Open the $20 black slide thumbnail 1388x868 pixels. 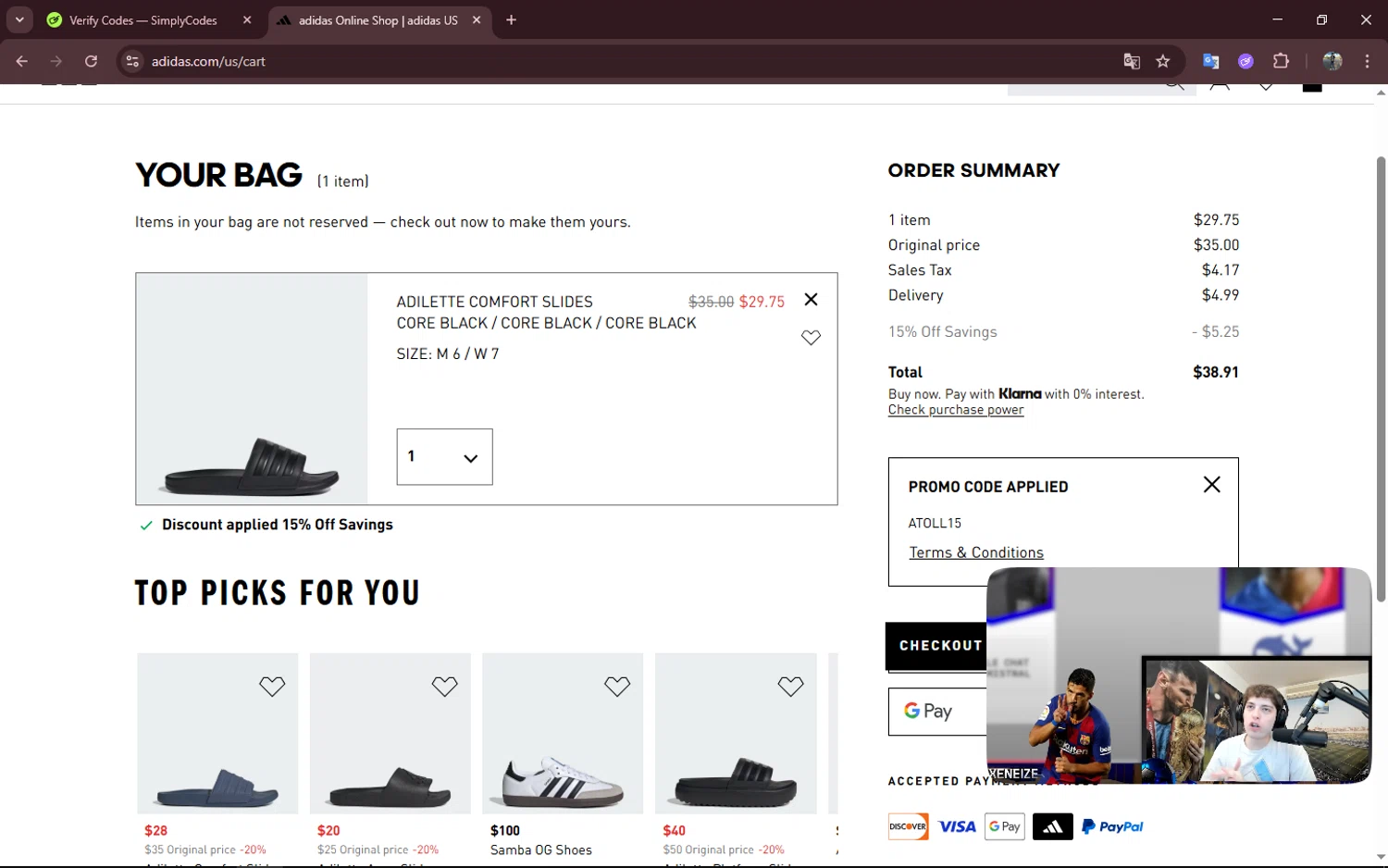coord(390,734)
